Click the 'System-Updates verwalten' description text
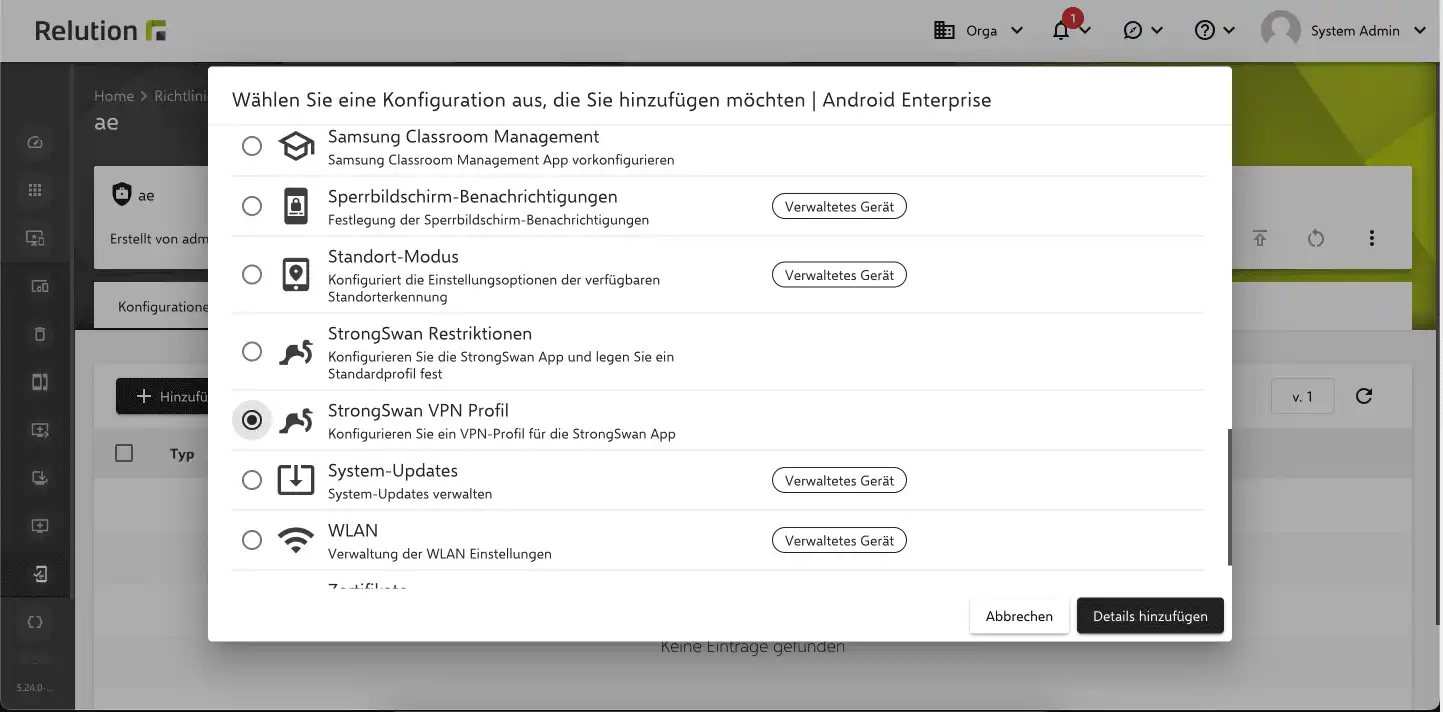The image size is (1443, 712). pyautogui.click(x=410, y=494)
